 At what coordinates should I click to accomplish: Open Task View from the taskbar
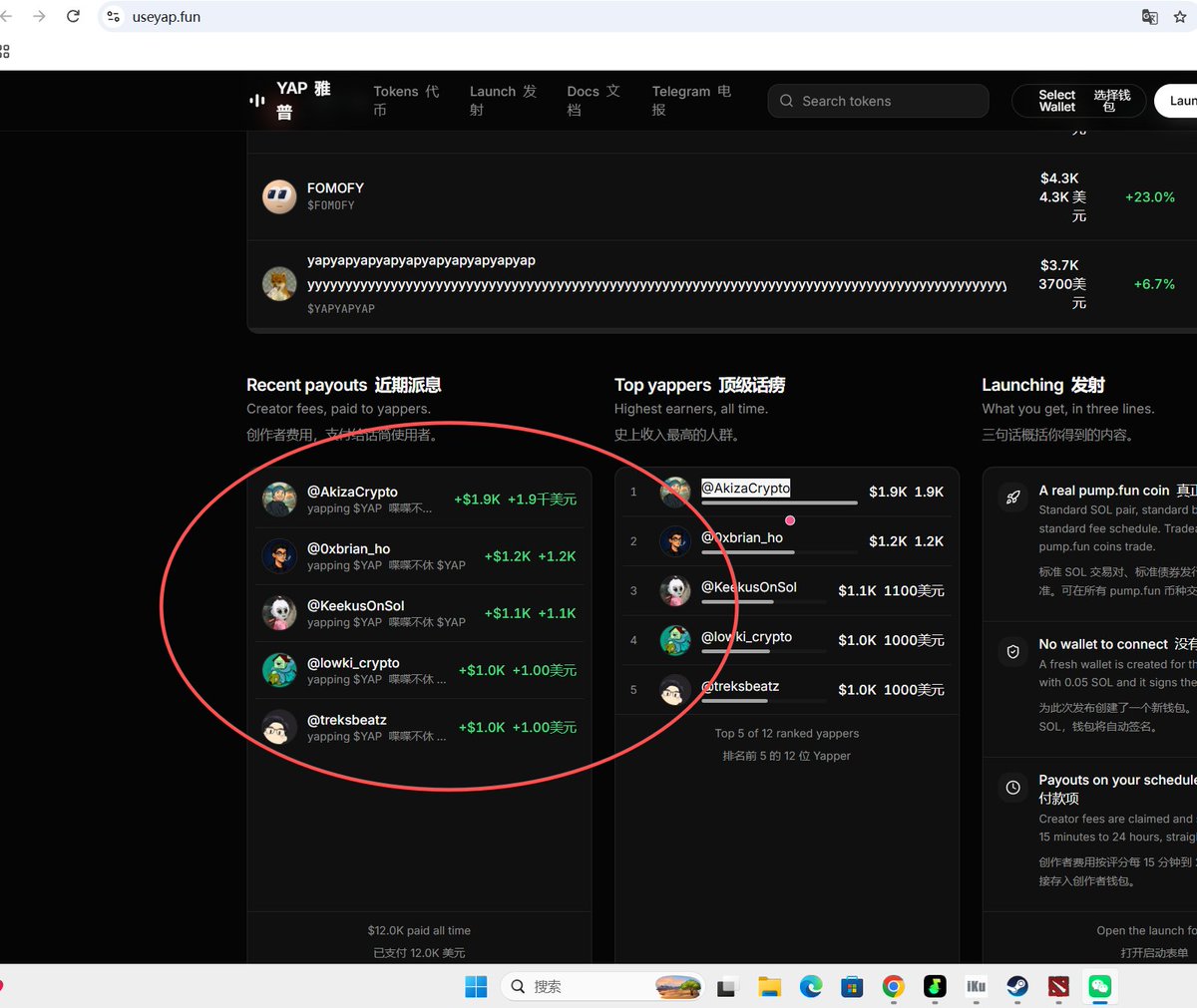point(727,986)
